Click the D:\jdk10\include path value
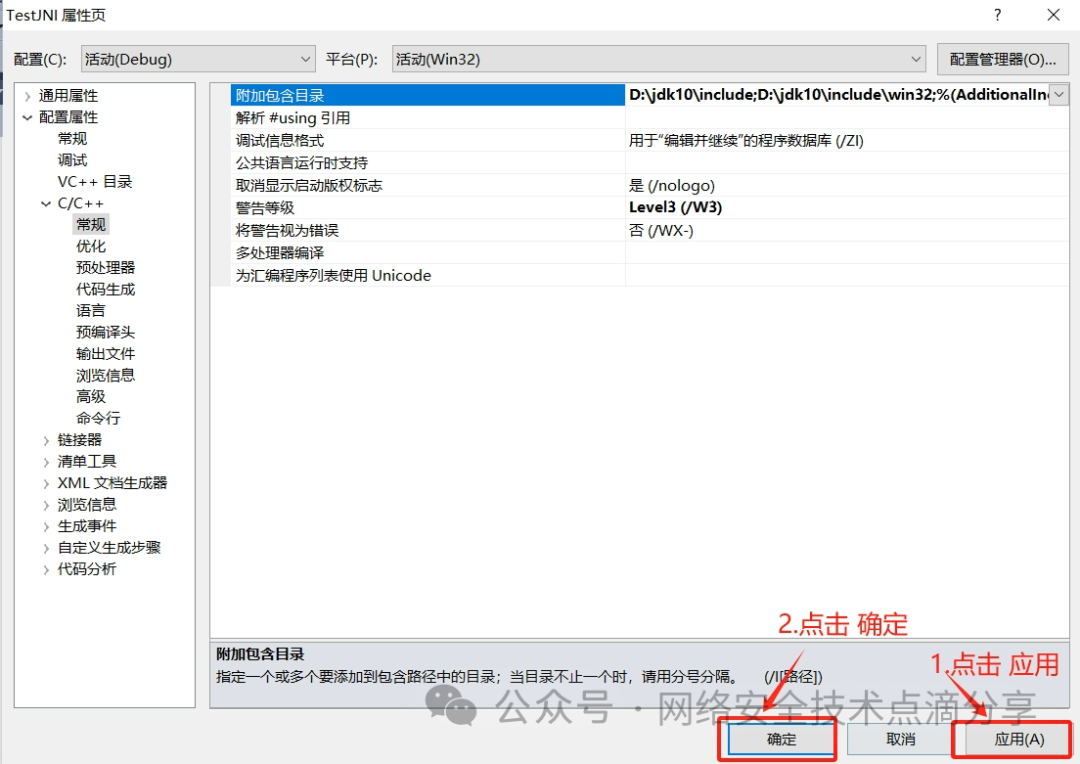The width and height of the screenshot is (1080, 764). (x=838, y=95)
